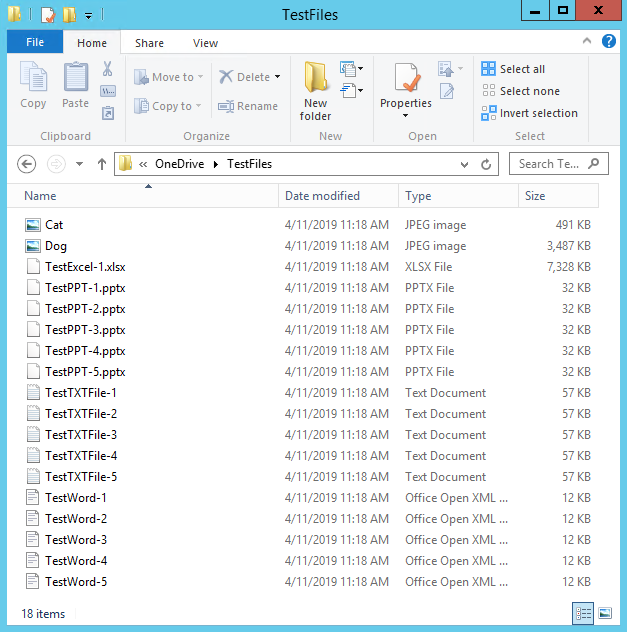The width and height of the screenshot is (627, 632).
Task: Click Select none in ribbon
Action: point(520,91)
